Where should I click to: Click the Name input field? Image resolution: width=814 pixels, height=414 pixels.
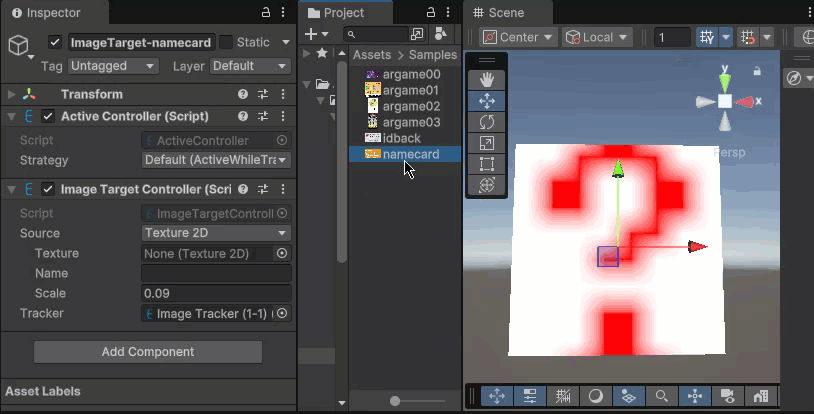point(216,273)
